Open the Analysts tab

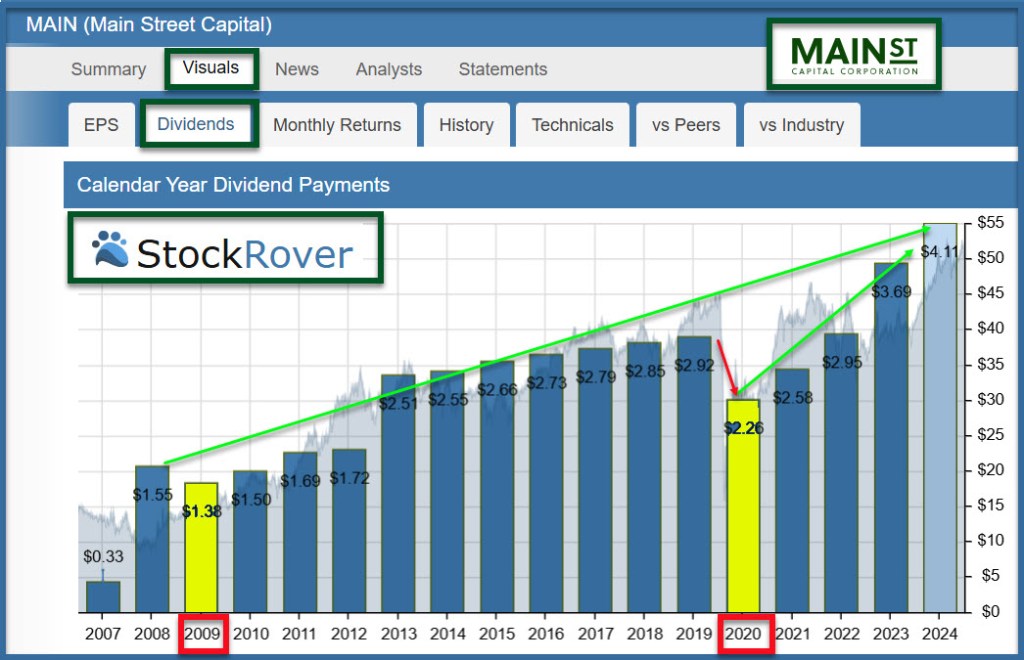389,69
